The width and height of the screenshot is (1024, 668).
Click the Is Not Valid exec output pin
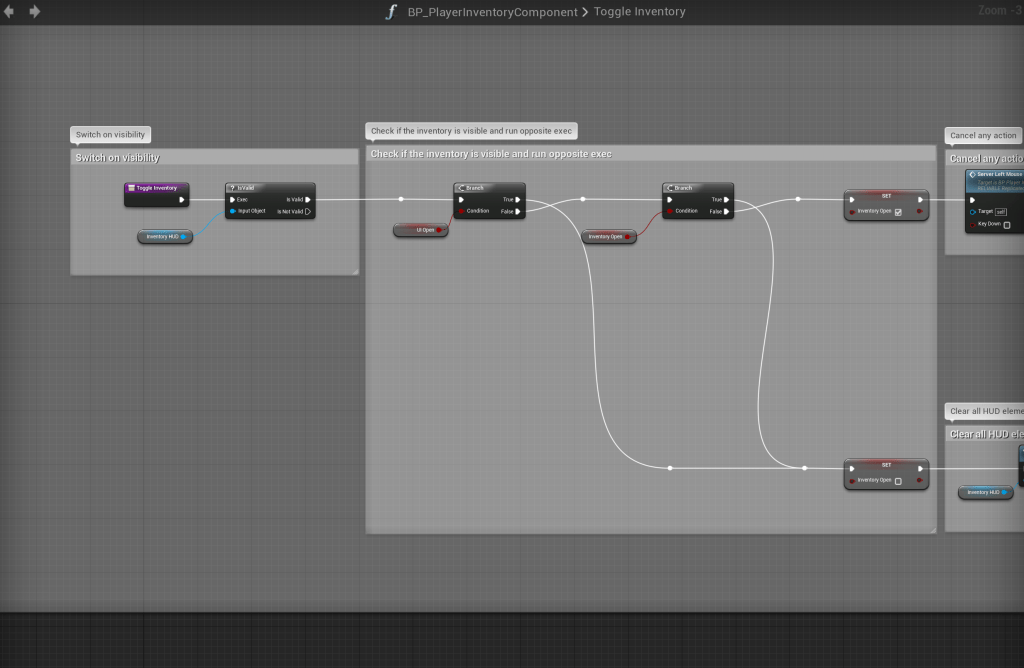(308, 211)
